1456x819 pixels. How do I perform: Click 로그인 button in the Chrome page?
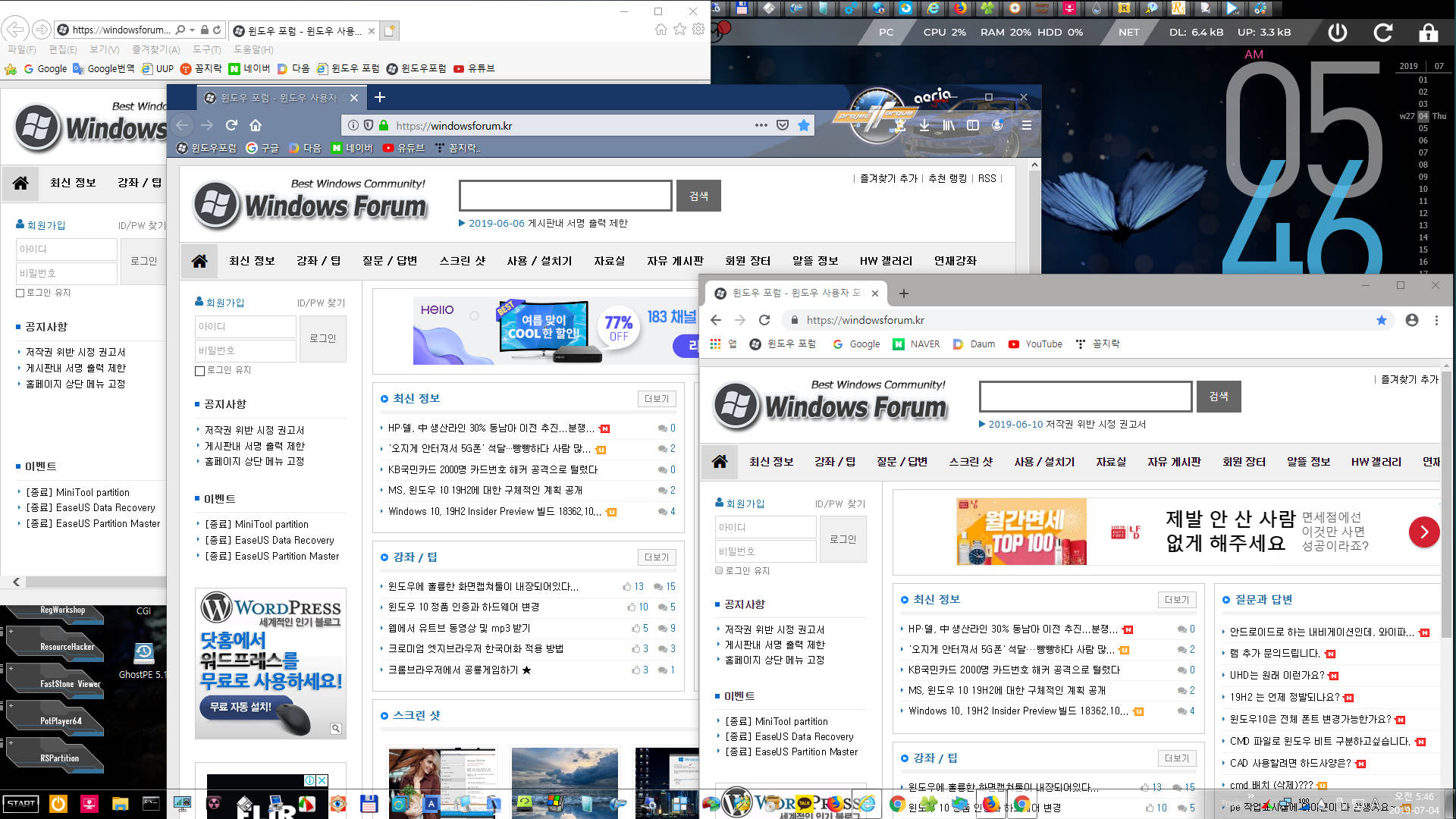click(843, 539)
